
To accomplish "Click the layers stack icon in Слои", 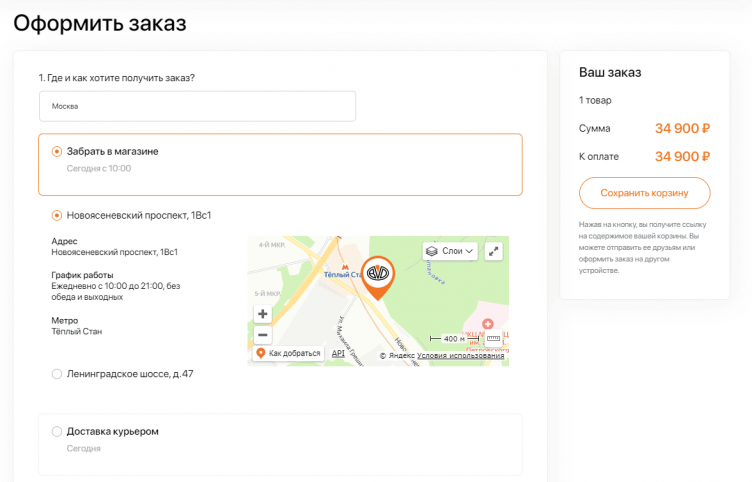I will click(x=432, y=251).
